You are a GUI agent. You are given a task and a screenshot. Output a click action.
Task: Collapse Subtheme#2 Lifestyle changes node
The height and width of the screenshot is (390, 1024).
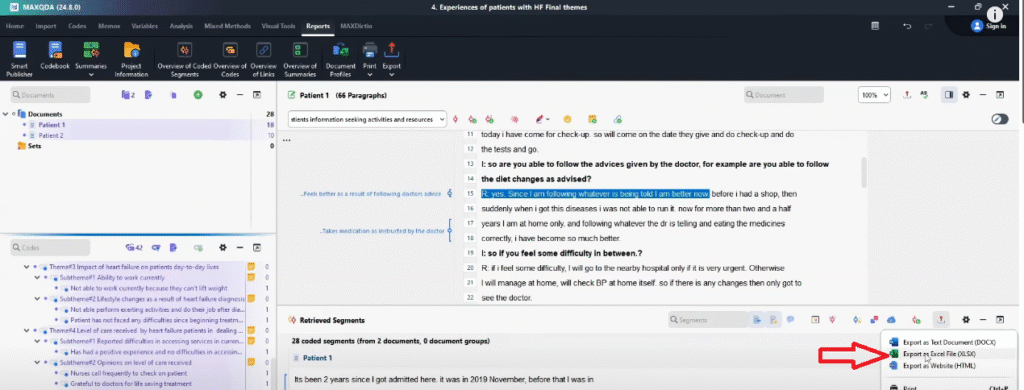pos(37,299)
